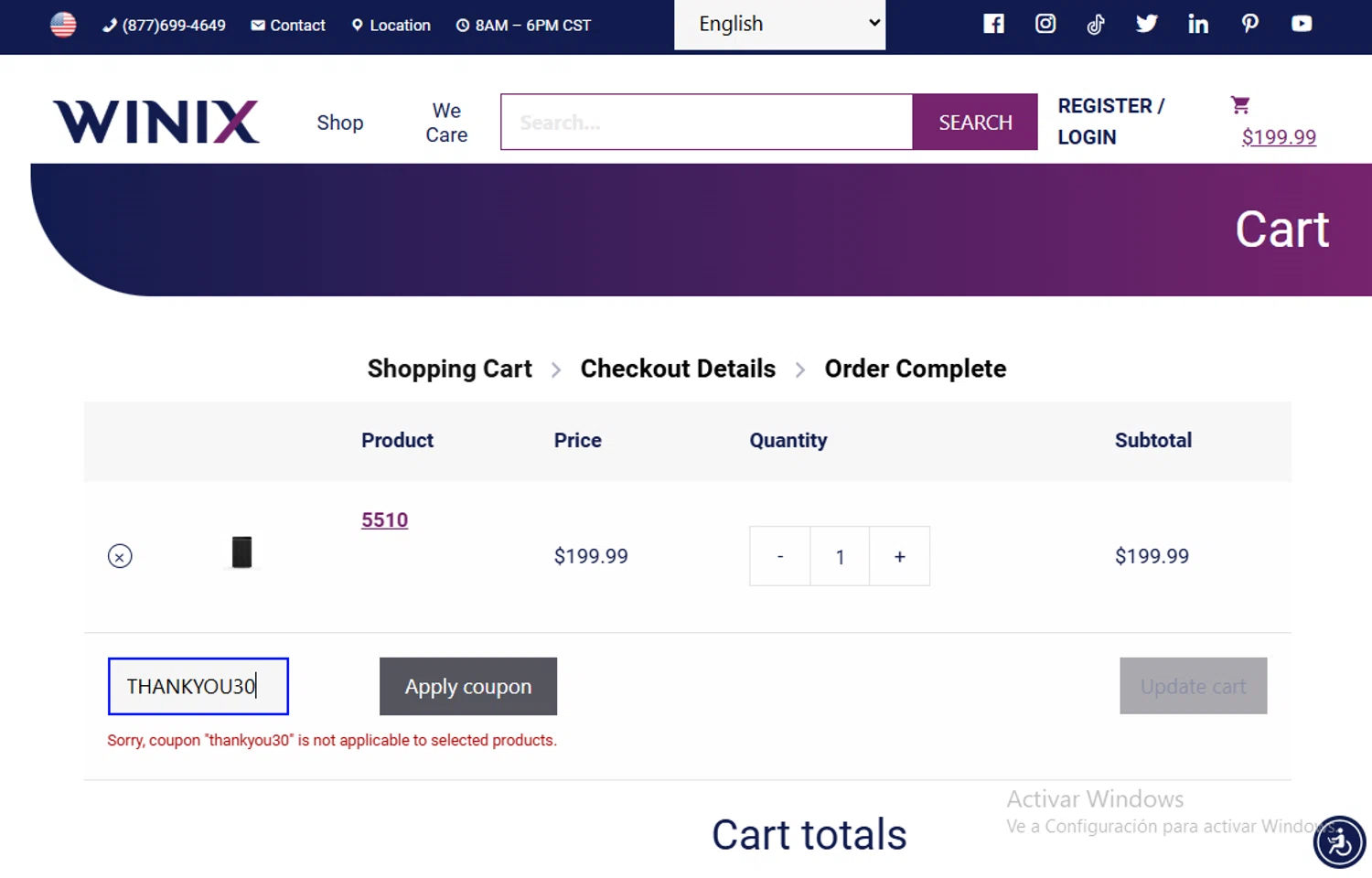The height and width of the screenshot is (878, 1372).
Task: Open the English language dropdown
Action: pos(779,25)
